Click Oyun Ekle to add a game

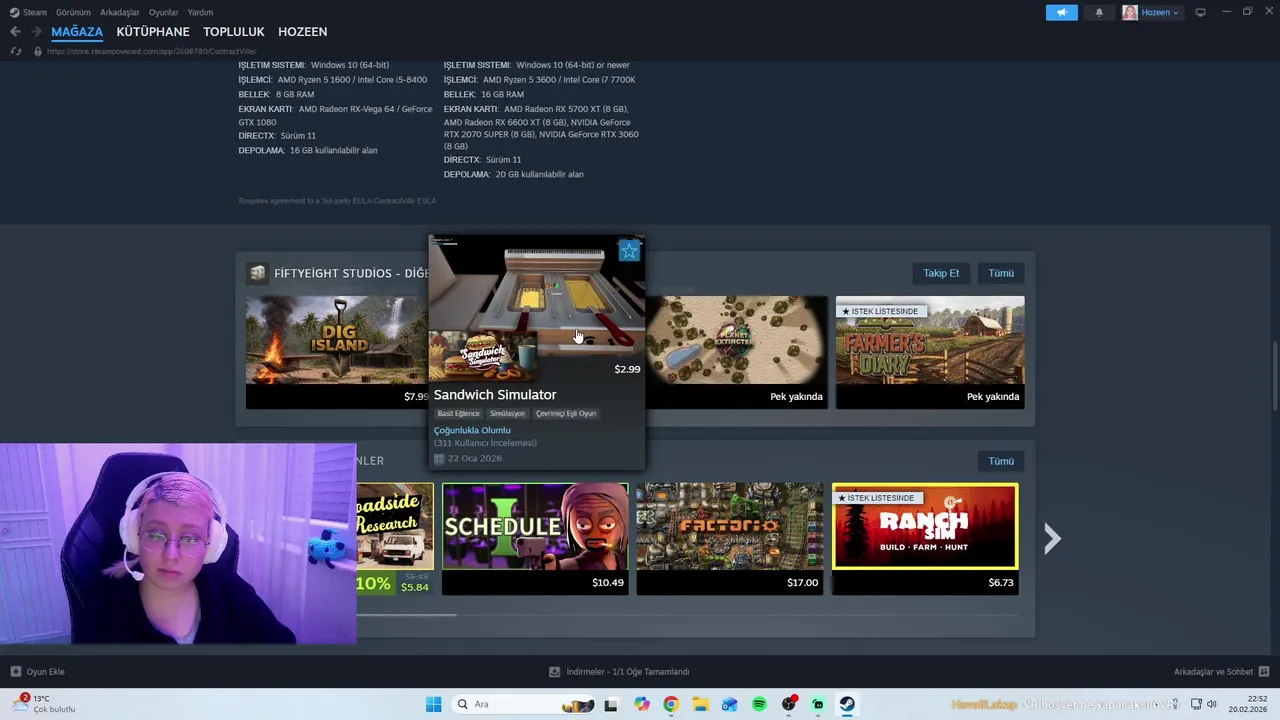click(38, 672)
